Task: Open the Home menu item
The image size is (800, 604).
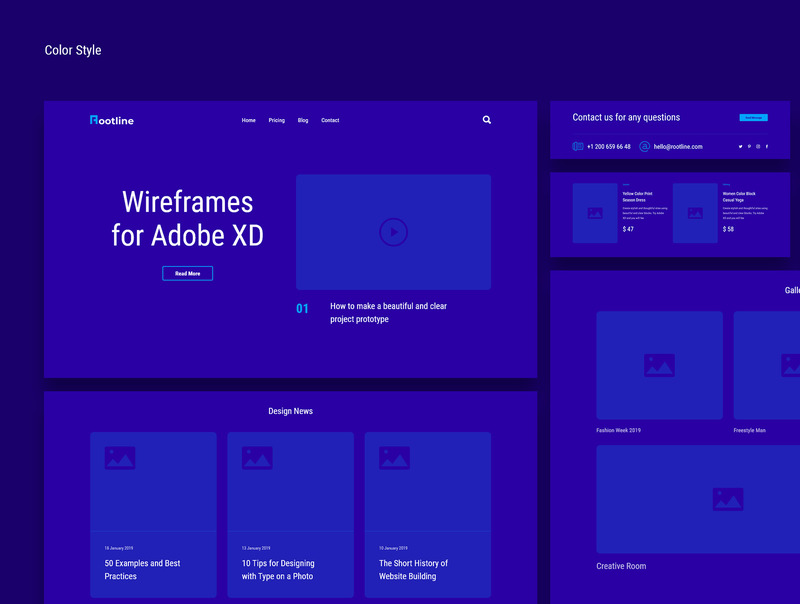Action: 248,120
